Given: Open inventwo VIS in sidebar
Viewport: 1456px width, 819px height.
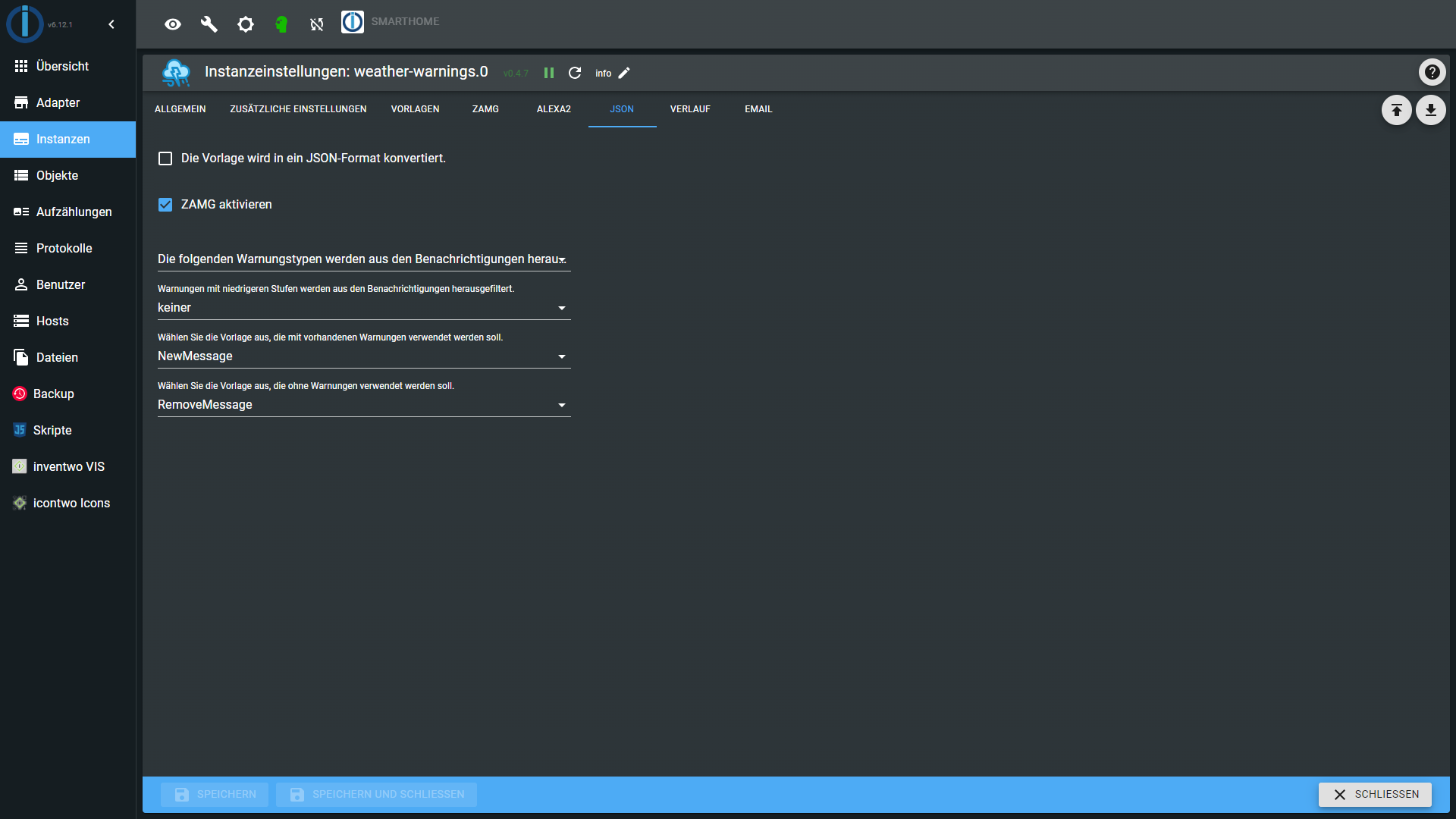Looking at the screenshot, I should [x=68, y=466].
